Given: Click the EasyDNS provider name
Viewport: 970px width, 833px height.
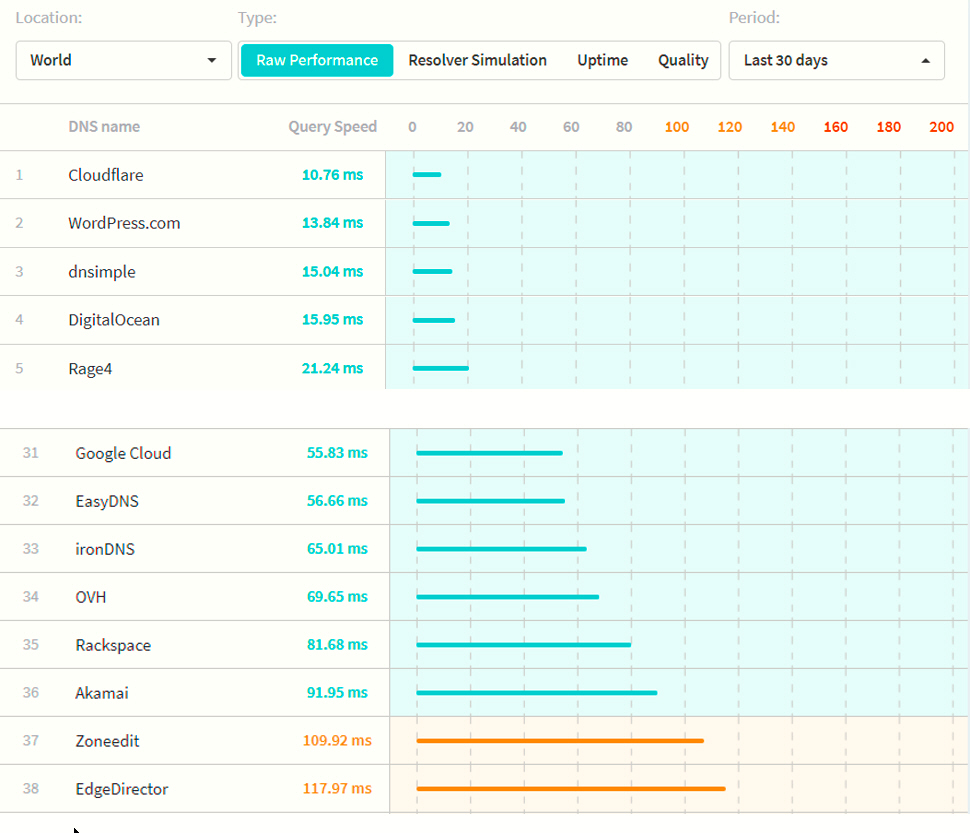Looking at the screenshot, I should tap(107, 501).
